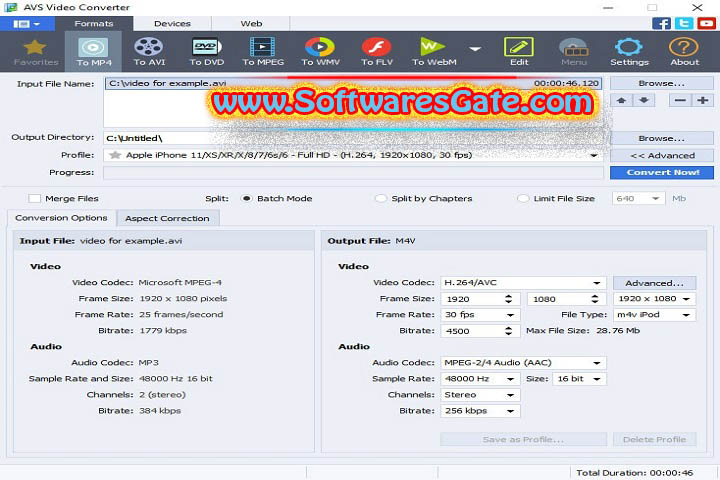Select the Batch Mode radio button
720x480 pixels.
247,198
